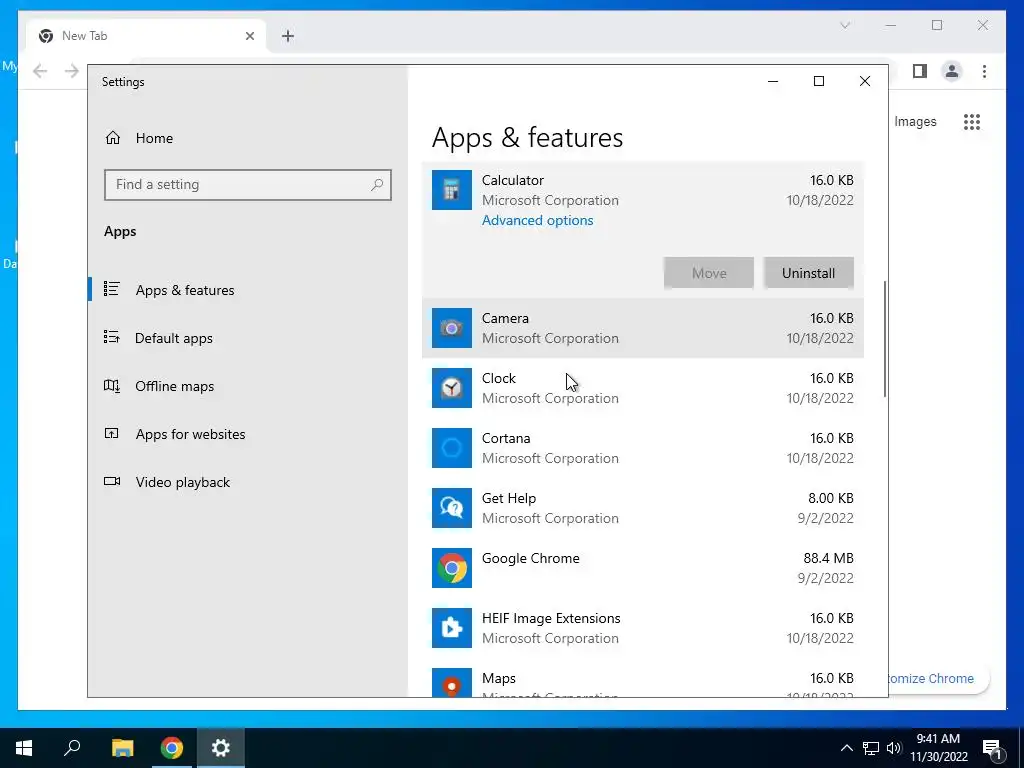Click the Get Help app icon
The width and height of the screenshot is (1024, 768).
pyautogui.click(x=451, y=508)
